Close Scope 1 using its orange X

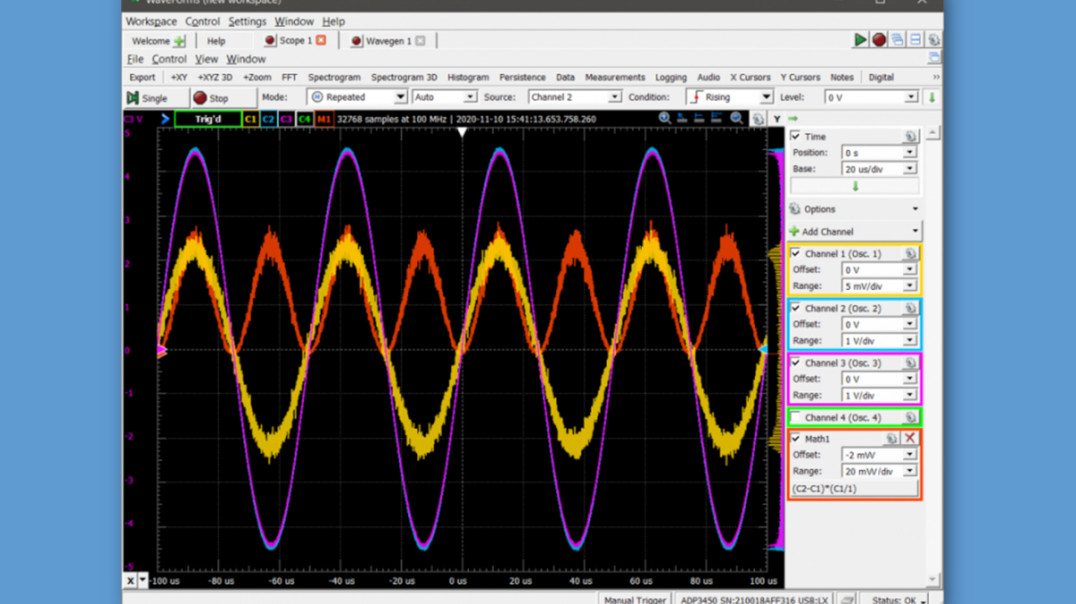[320, 40]
